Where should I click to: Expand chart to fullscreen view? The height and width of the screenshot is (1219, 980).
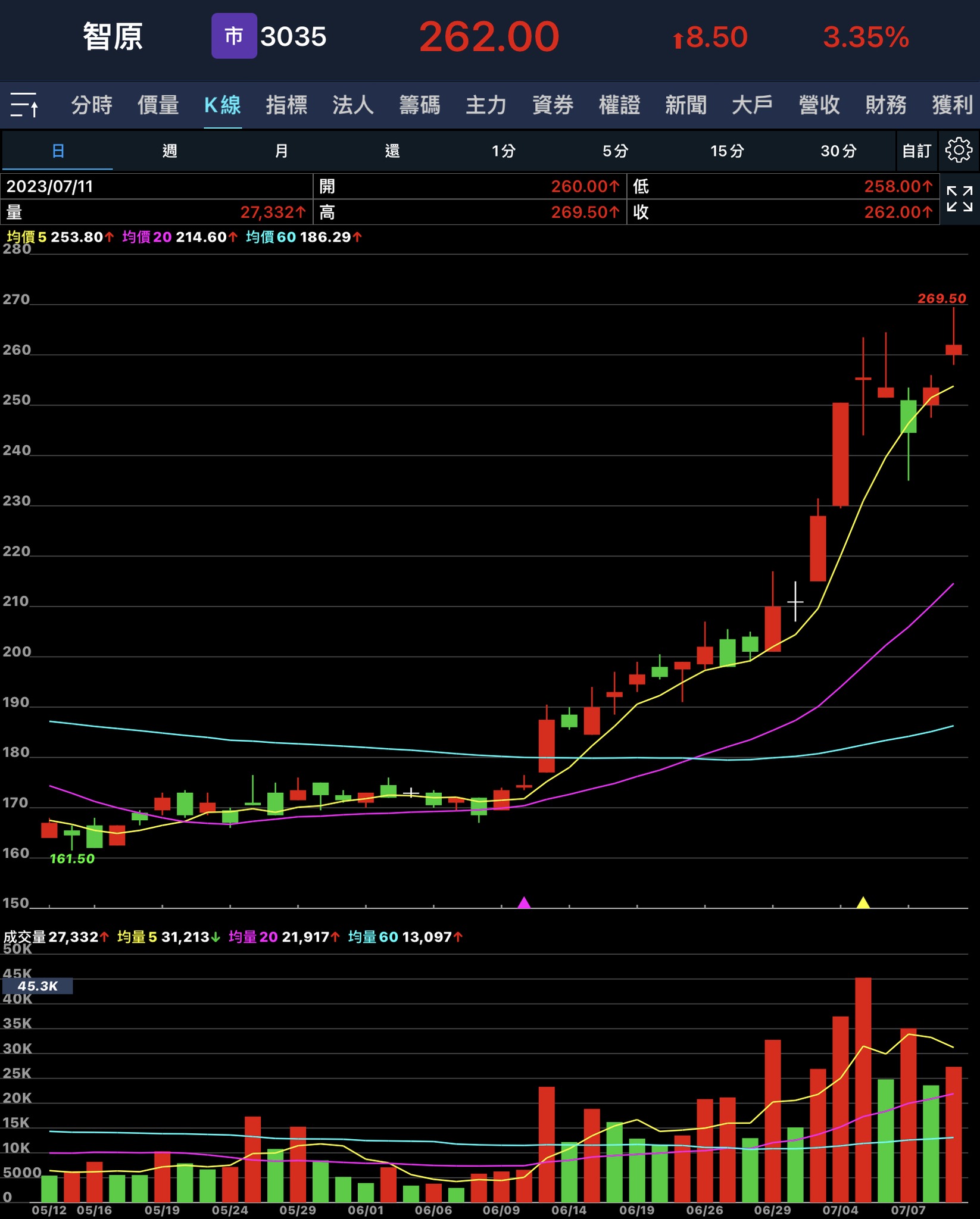coord(959,199)
